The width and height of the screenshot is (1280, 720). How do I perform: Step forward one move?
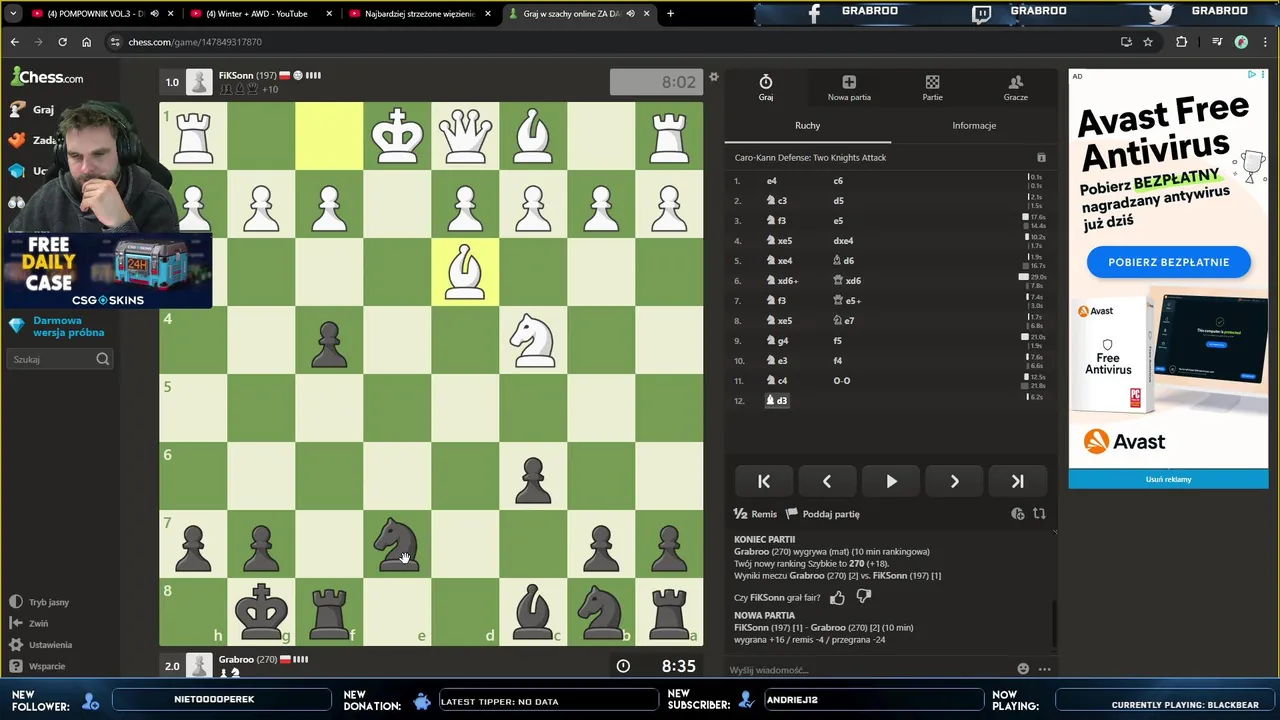pos(954,481)
